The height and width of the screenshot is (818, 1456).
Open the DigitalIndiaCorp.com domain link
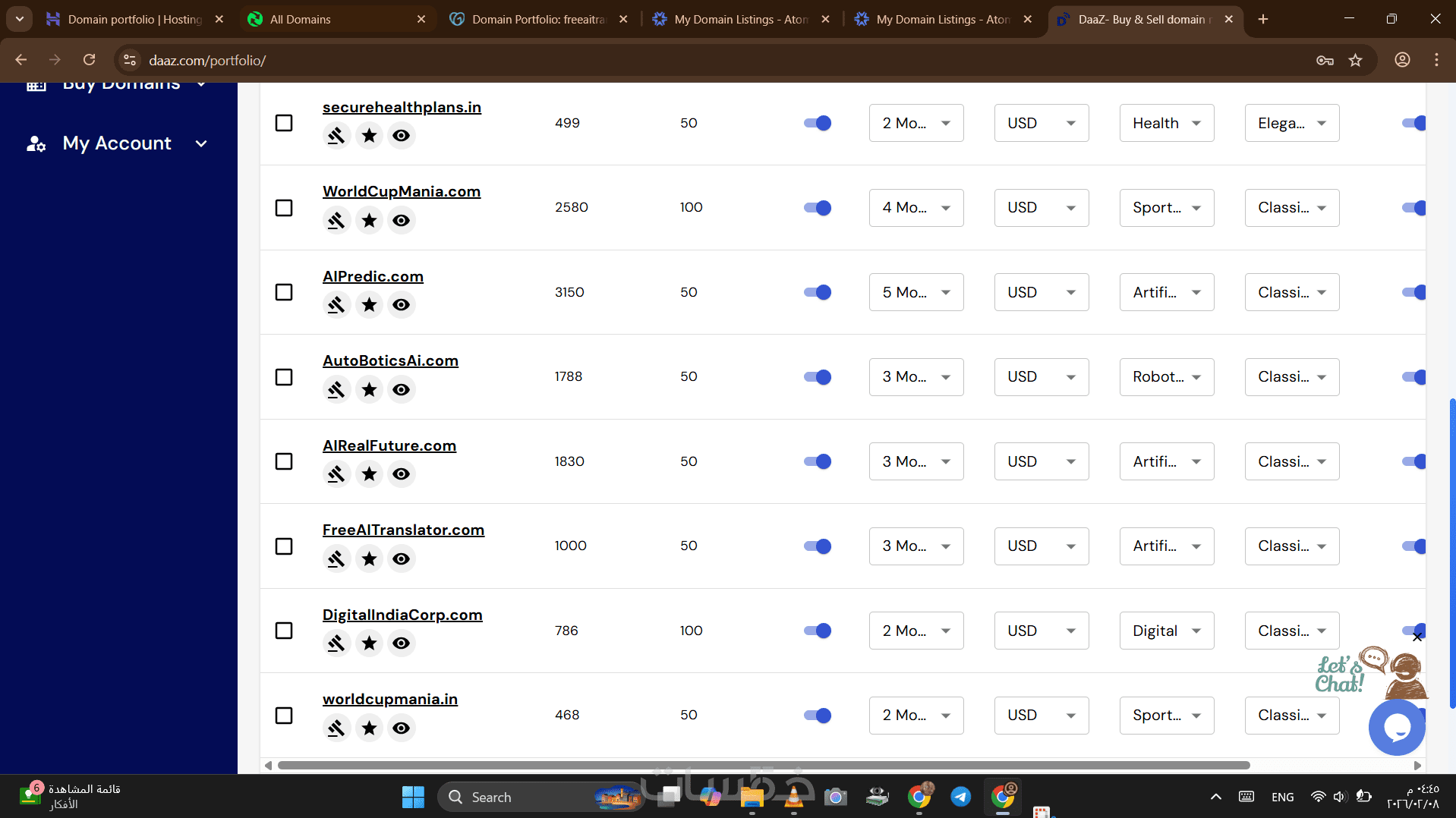pos(402,615)
